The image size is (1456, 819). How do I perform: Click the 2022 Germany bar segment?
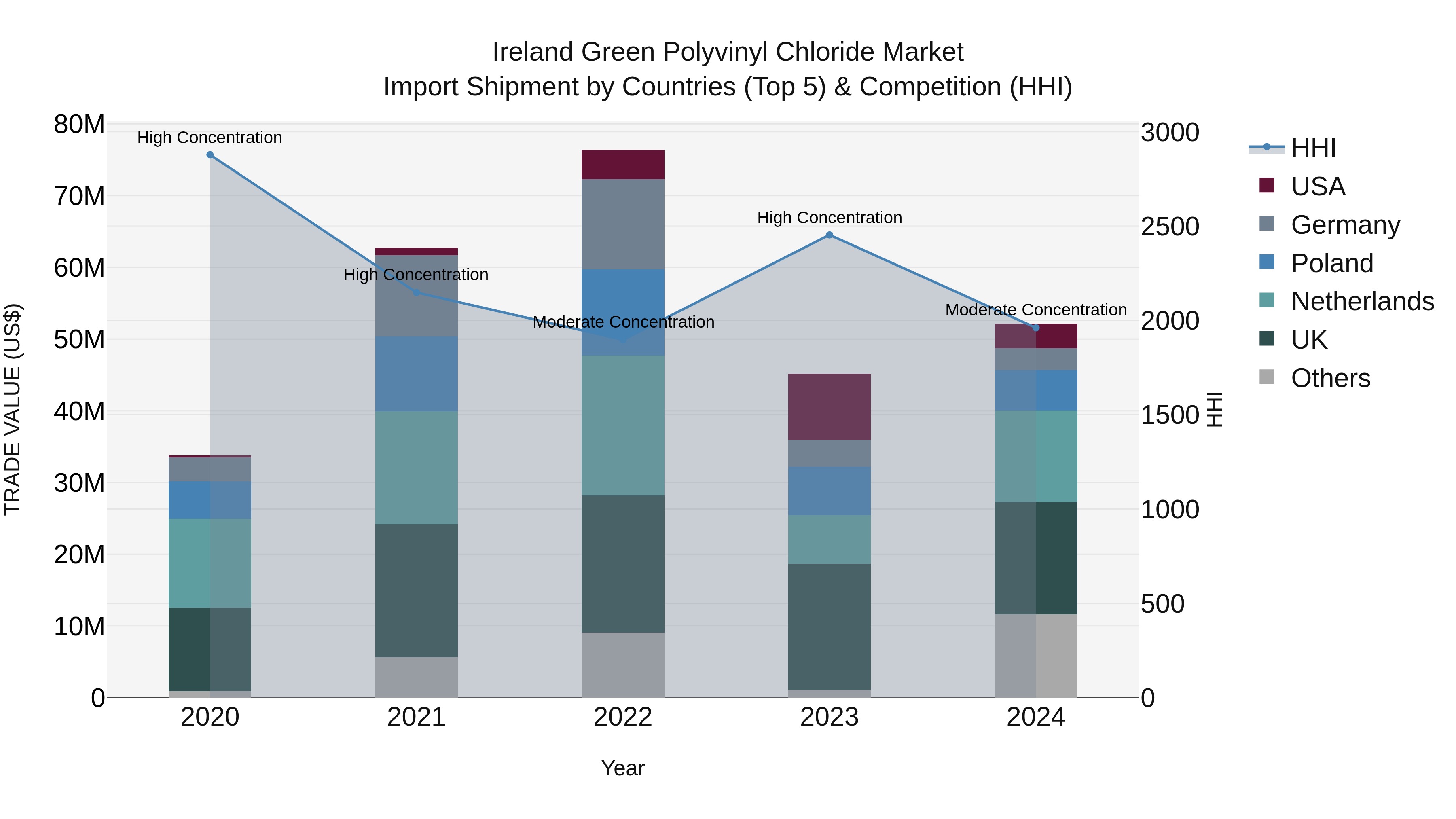pos(623,224)
